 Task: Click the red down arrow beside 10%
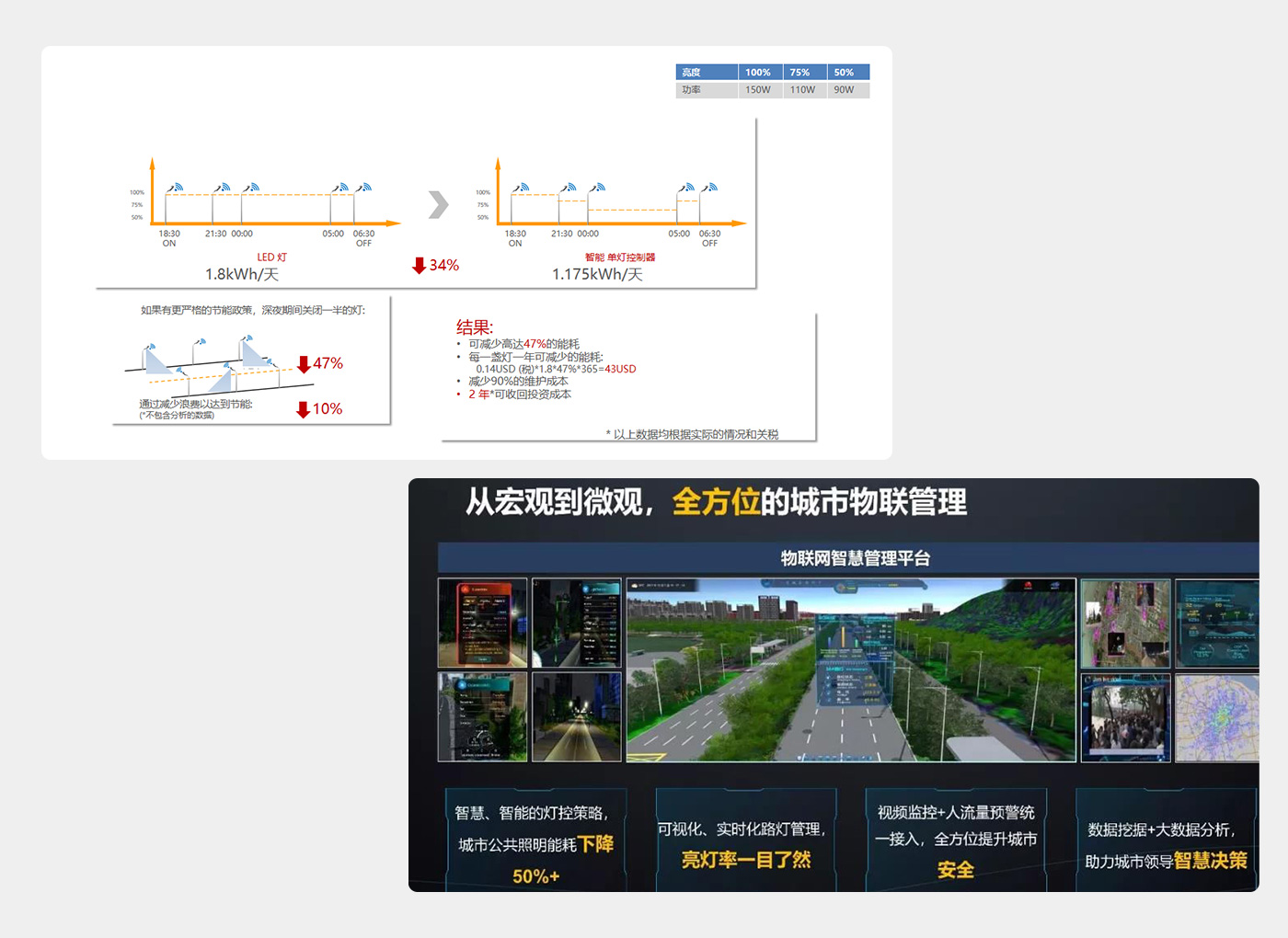coord(303,409)
